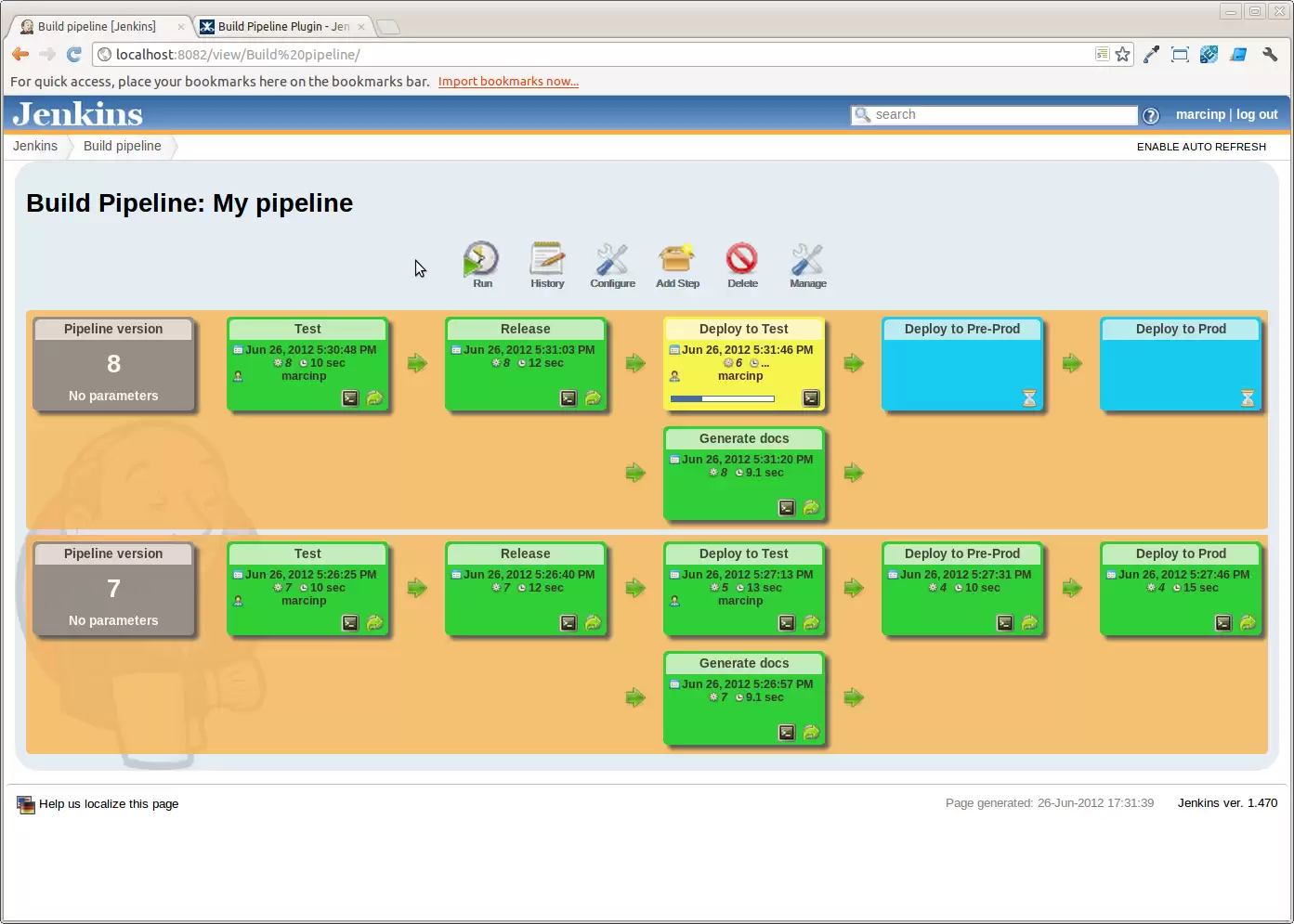Click the Help us localize this page link
This screenshot has width=1294, height=924.
109,804
